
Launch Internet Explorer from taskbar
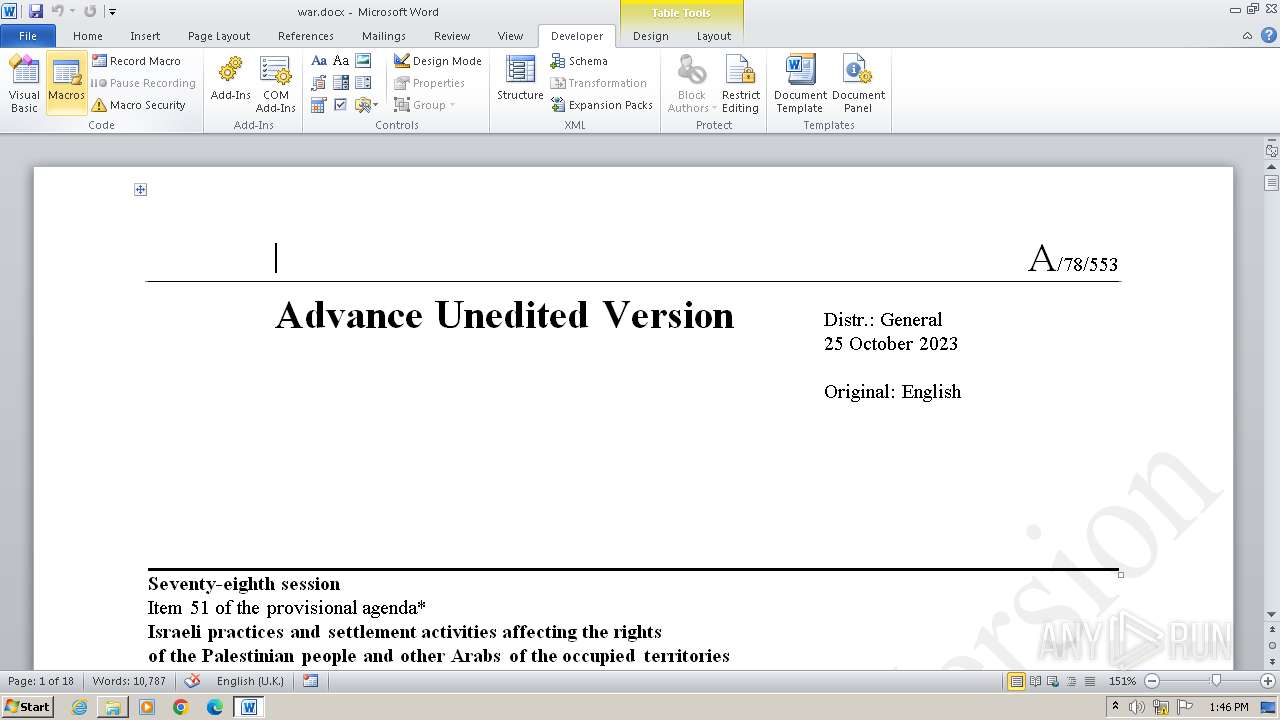pos(79,707)
